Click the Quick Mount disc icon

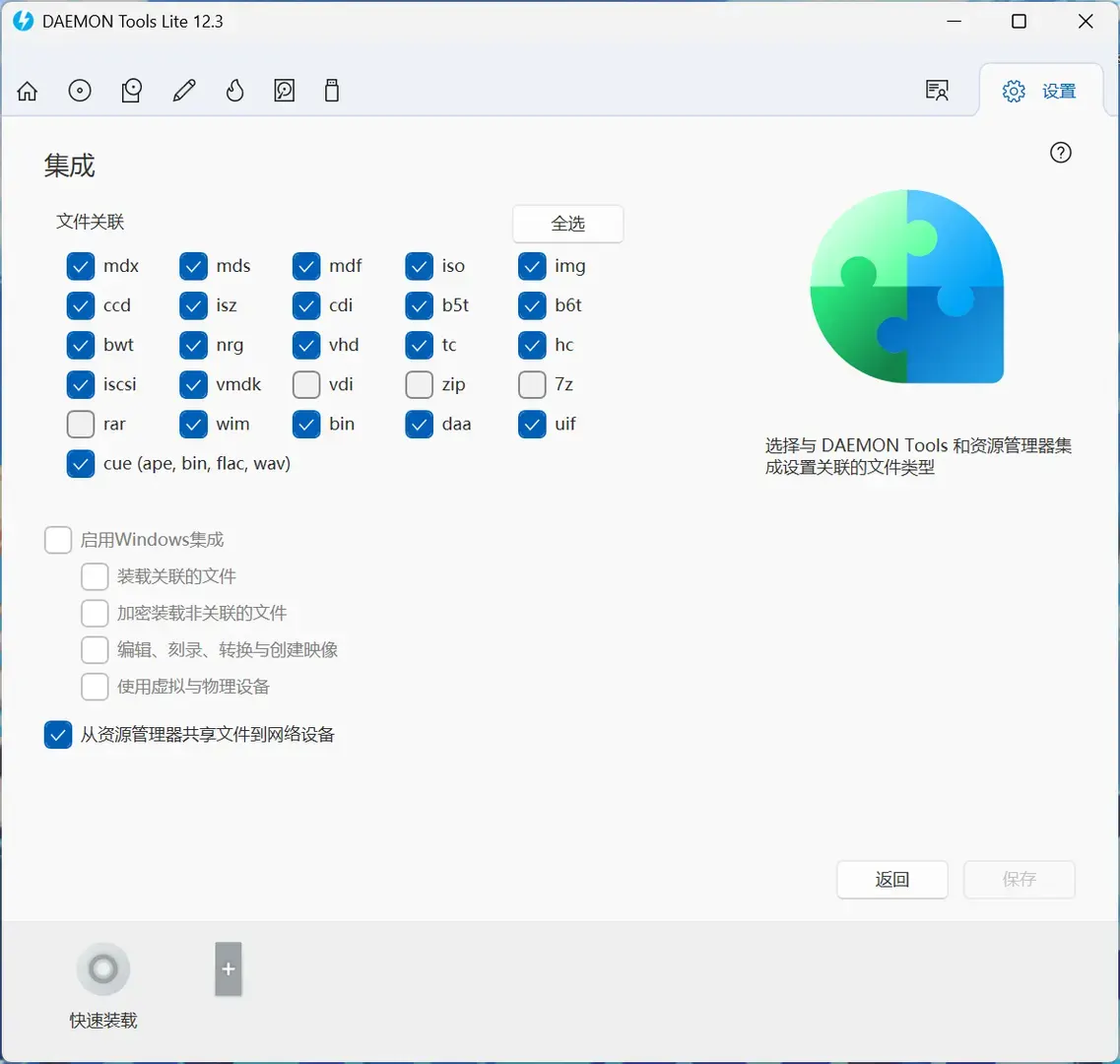pyautogui.click(x=103, y=969)
